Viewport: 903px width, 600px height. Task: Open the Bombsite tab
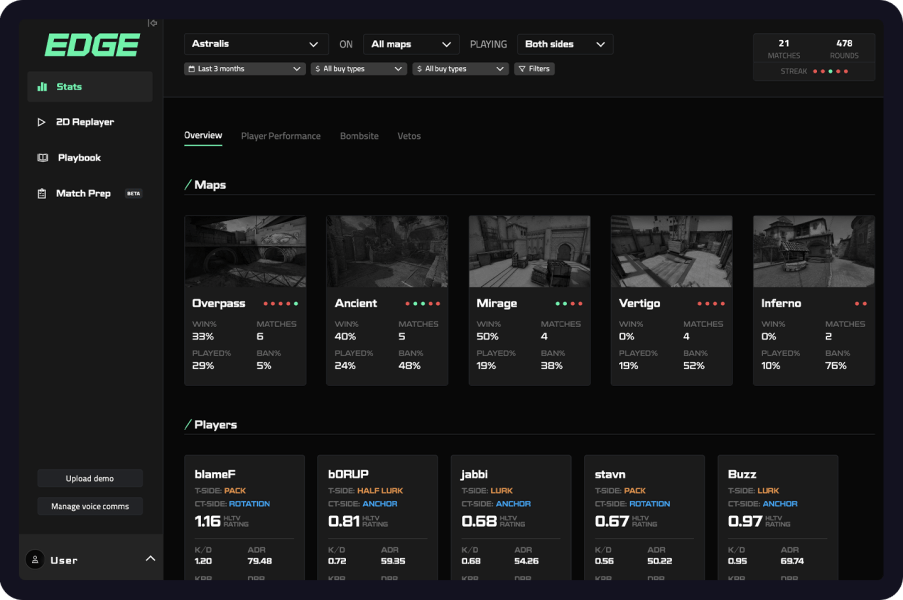(x=359, y=136)
